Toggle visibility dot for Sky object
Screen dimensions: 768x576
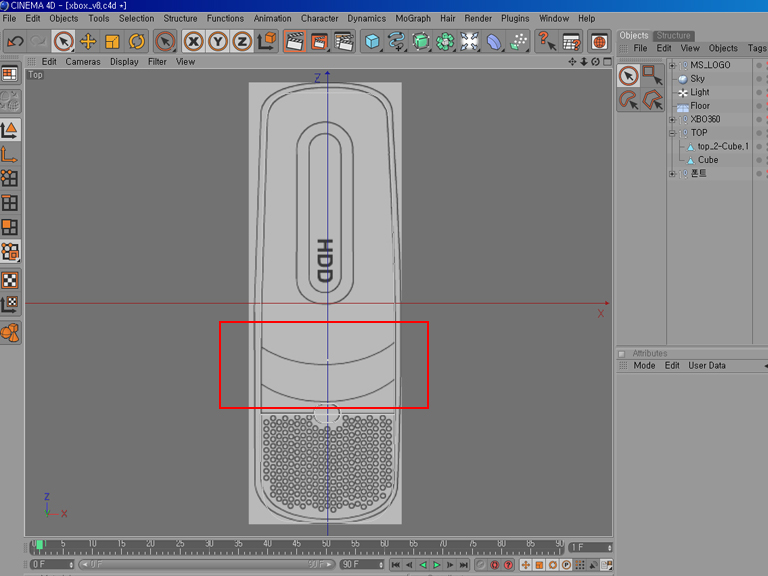[759, 79]
